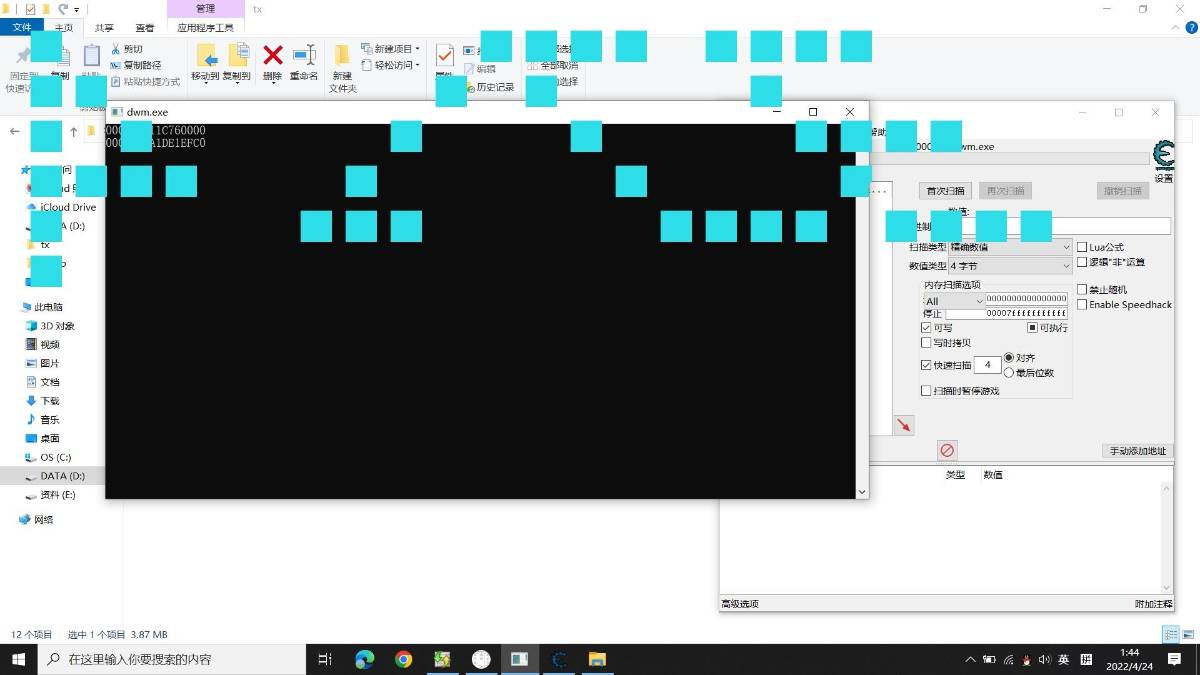This screenshot has width=1200, height=675.
Task: Click the red X delete icon in Explorer
Action: [272, 55]
